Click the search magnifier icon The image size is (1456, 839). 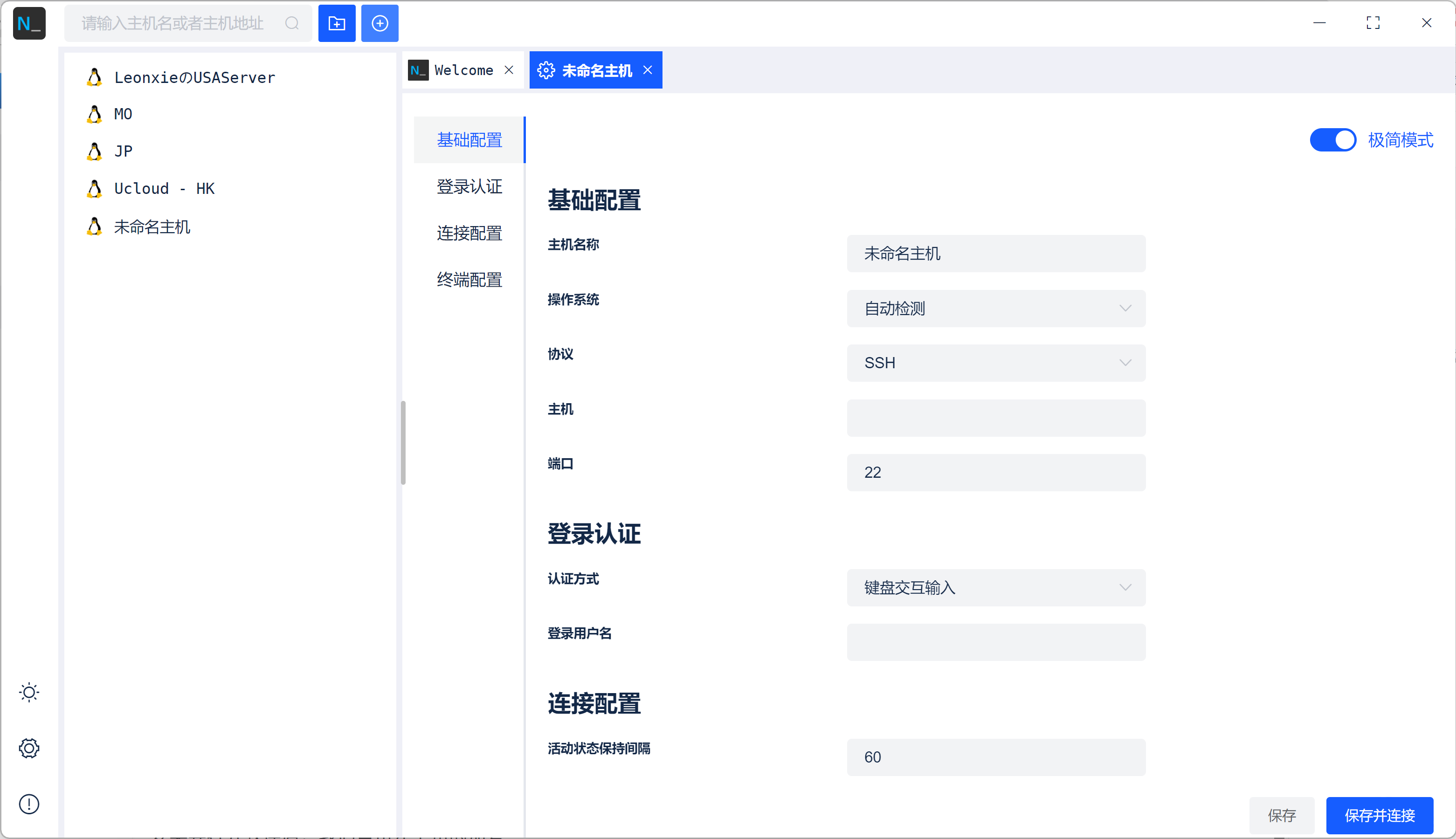[x=292, y=23]
